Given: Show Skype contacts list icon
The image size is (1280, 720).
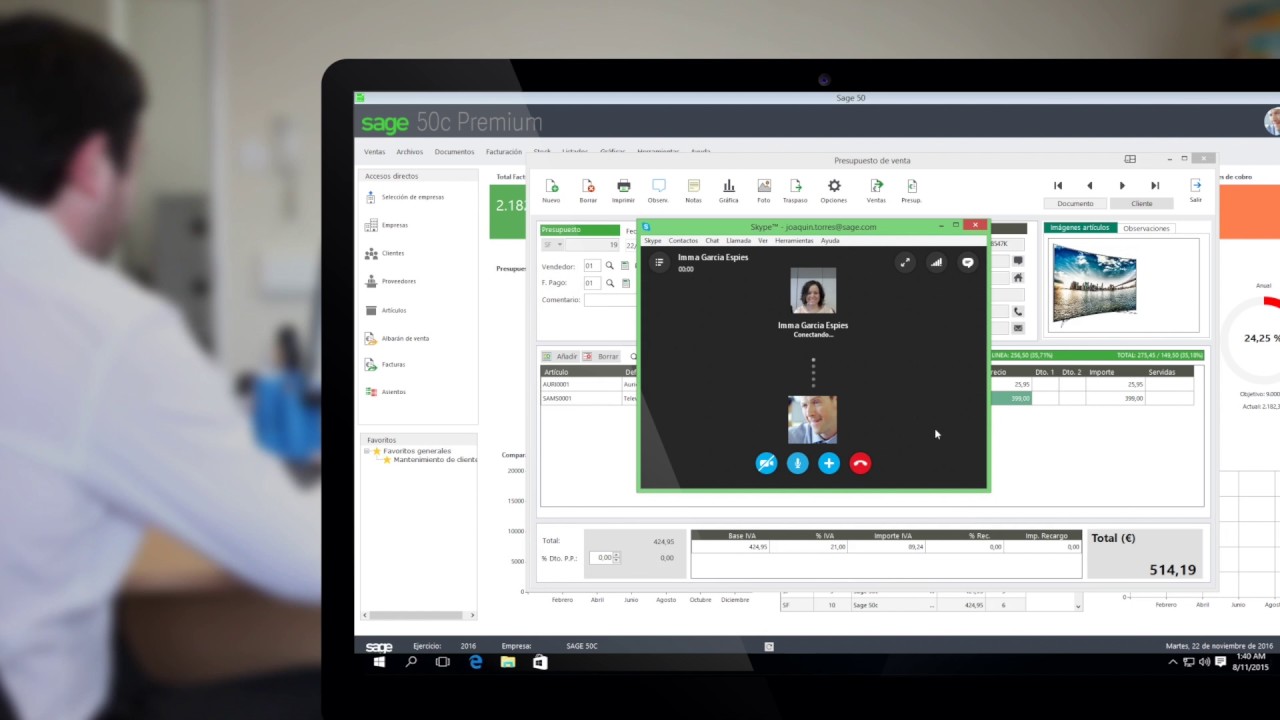Looking at the screenshot, I should (659, 262).
